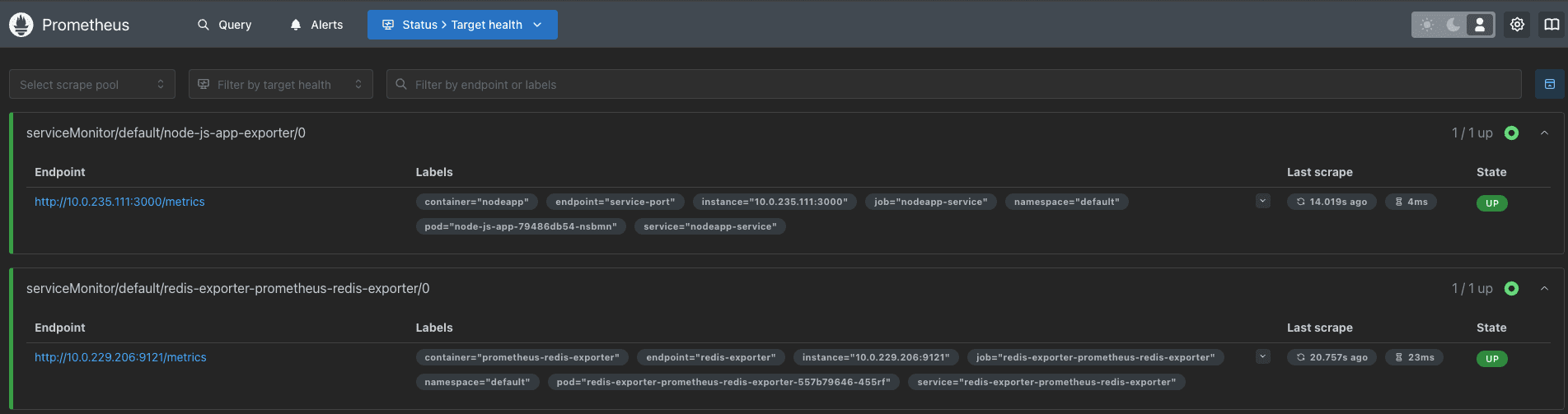1568x414 pixels.
Task: Click collapse-all pools button icon
Action: pyautogui.click(x=1549, y=84)
